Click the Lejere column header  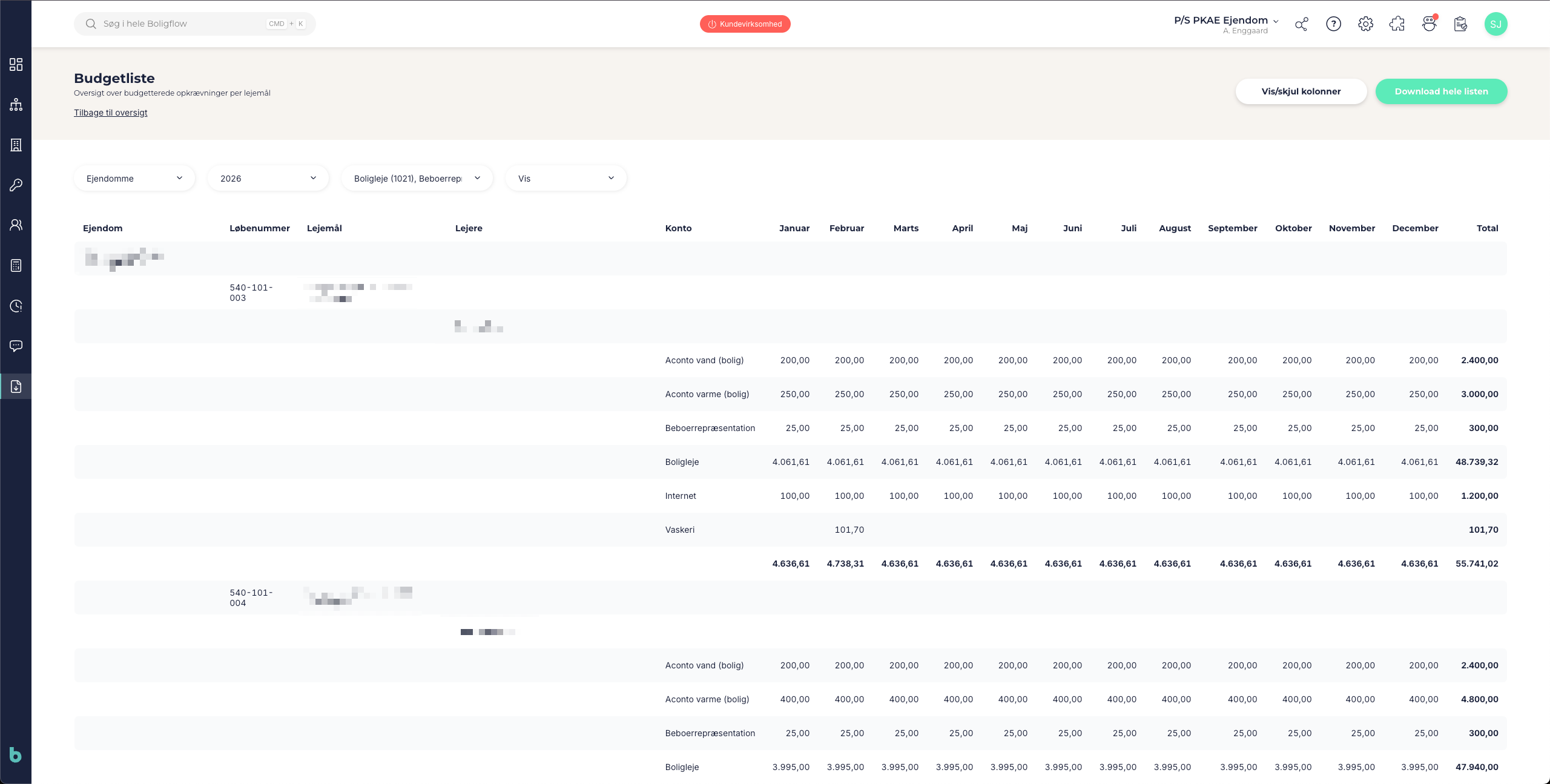click(x=469, y=228)
